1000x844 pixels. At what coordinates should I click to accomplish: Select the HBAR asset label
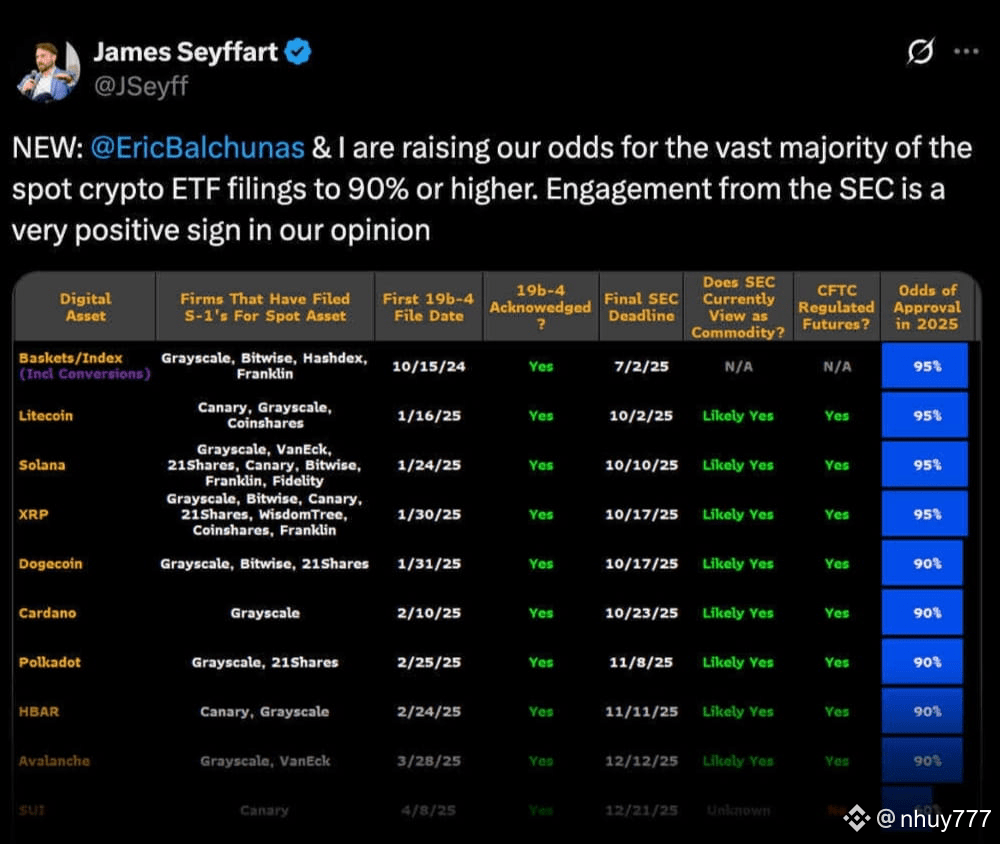(x=39, y=711)
